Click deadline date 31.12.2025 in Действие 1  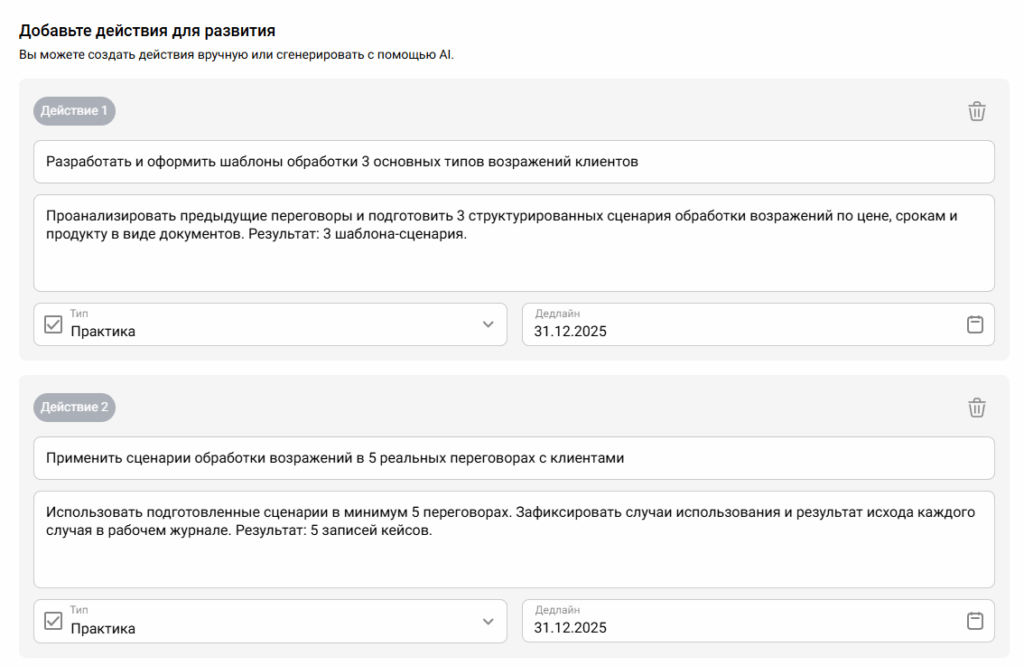point(570,332)
